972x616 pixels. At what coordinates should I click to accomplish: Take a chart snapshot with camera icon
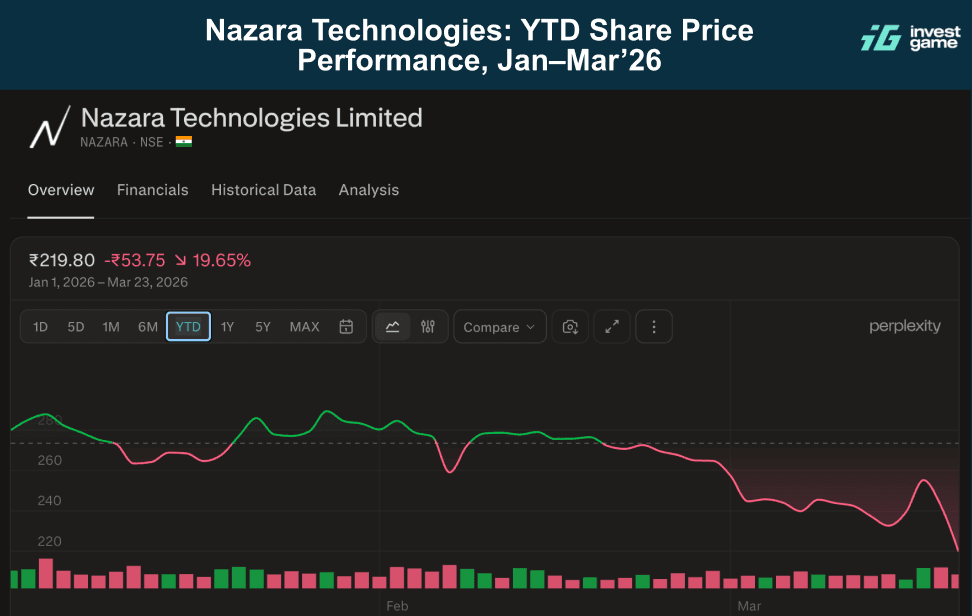[570, 327]
